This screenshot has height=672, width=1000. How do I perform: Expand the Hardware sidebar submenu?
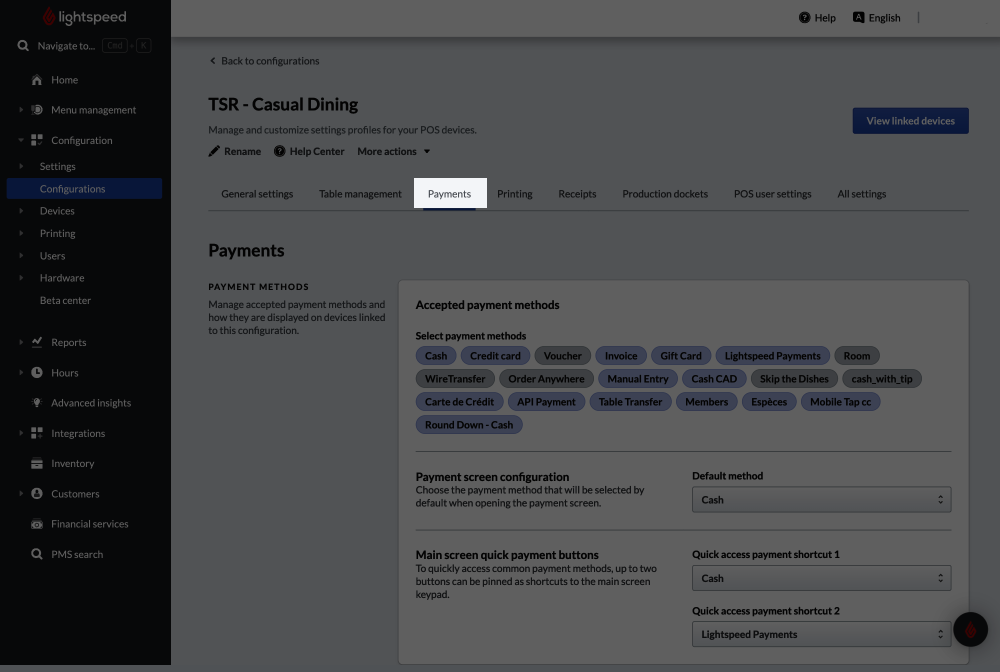tap(21, 278)
